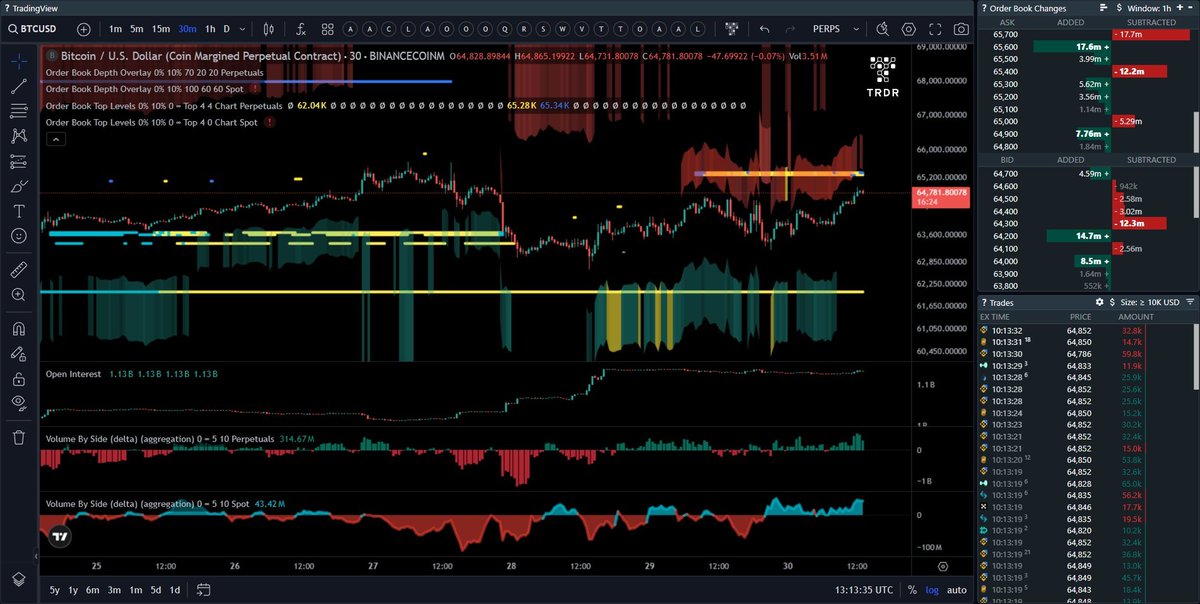This screenshot has width=1200, height=604.
Task: Switch to the D daily timeframe
Action: [226, 29]
